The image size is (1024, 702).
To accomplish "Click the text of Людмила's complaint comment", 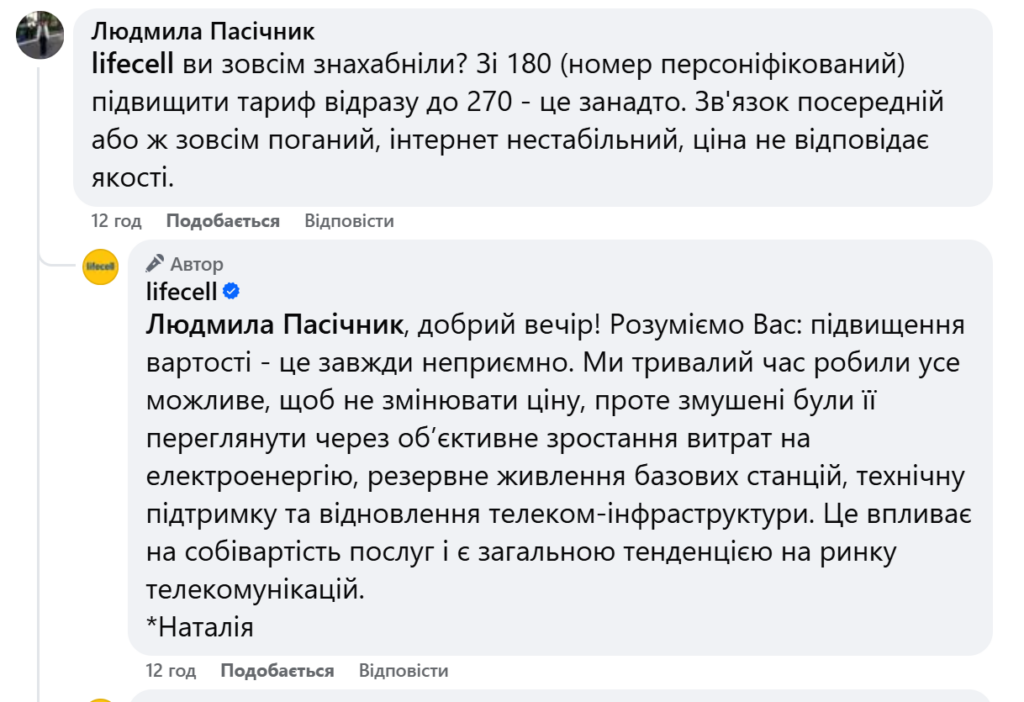I will [x=520, y=121].
